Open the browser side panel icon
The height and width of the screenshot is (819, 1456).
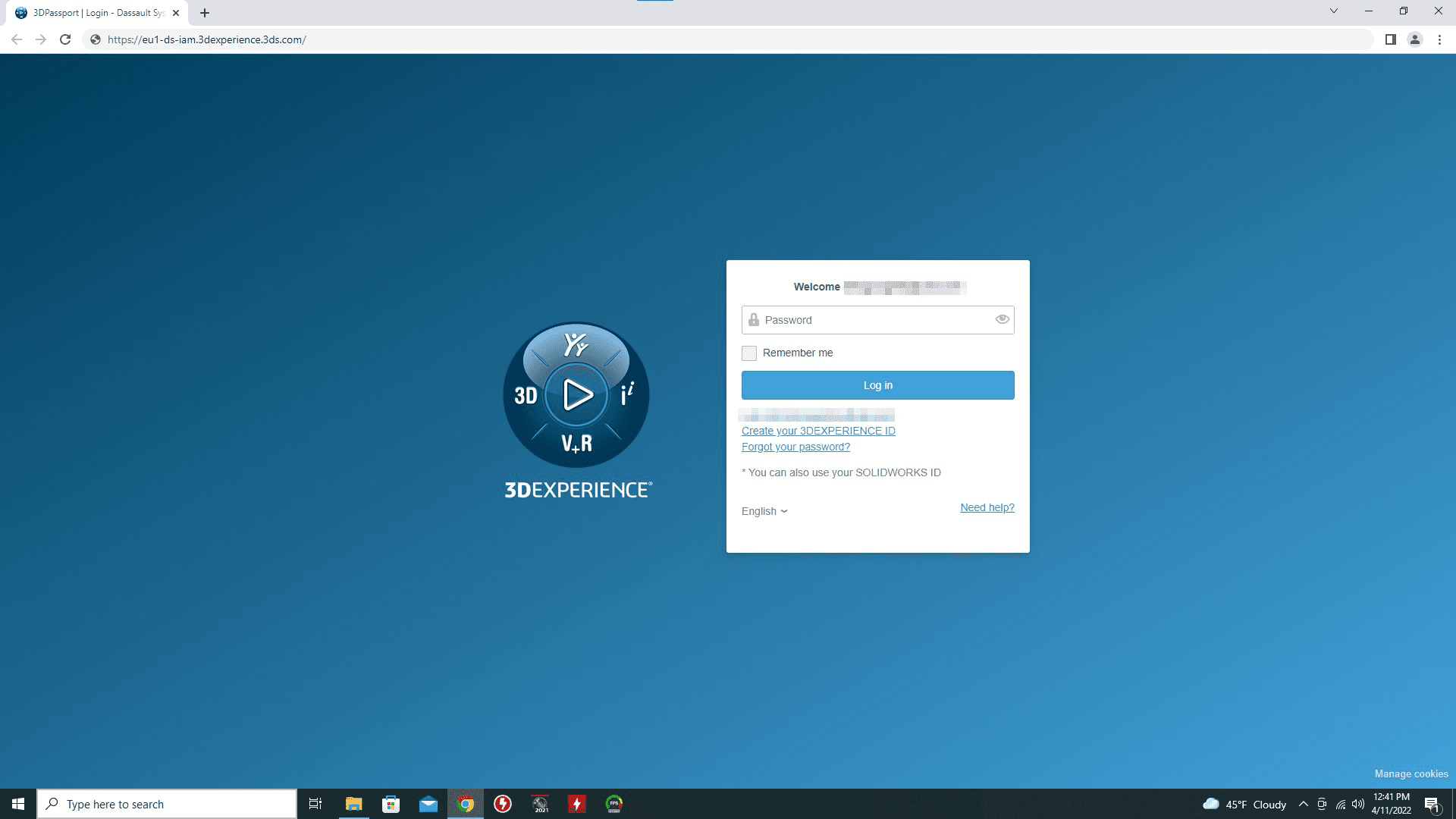[1390, 39]
